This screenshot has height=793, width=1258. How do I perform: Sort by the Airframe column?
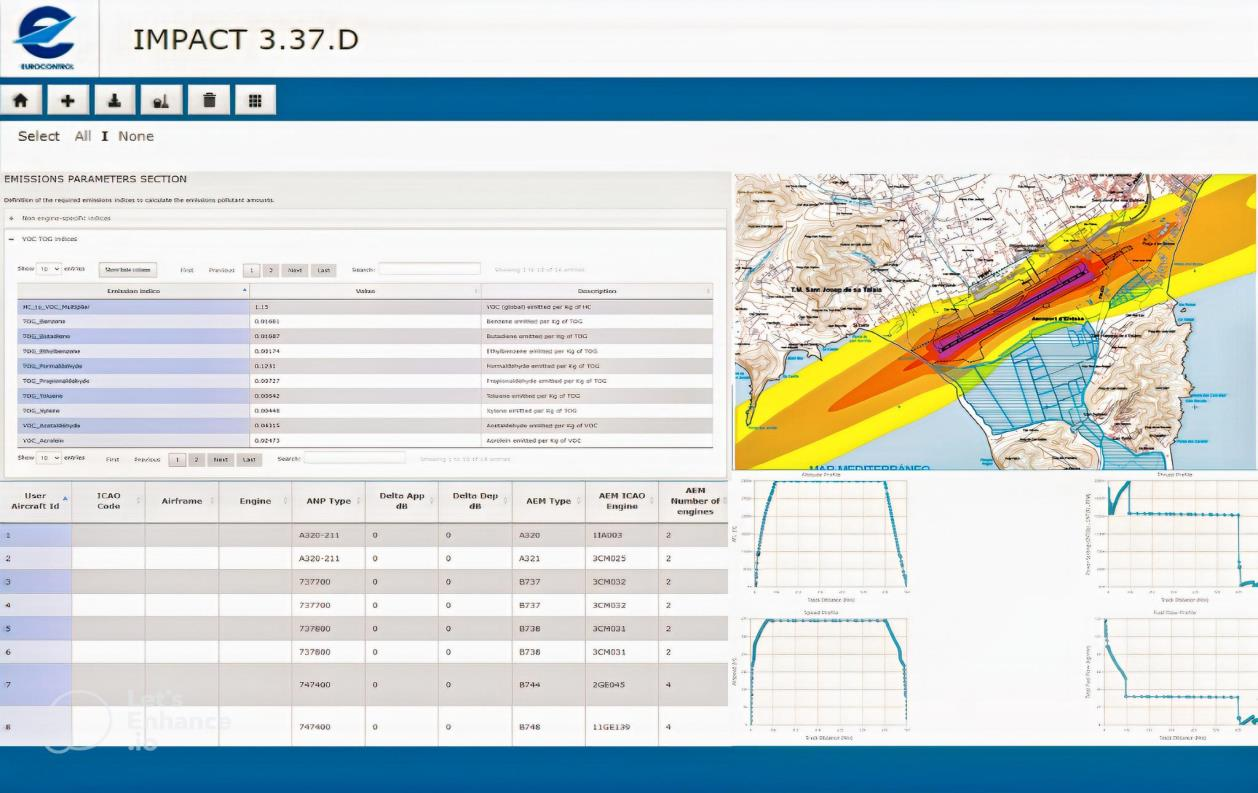click(182, 501)
